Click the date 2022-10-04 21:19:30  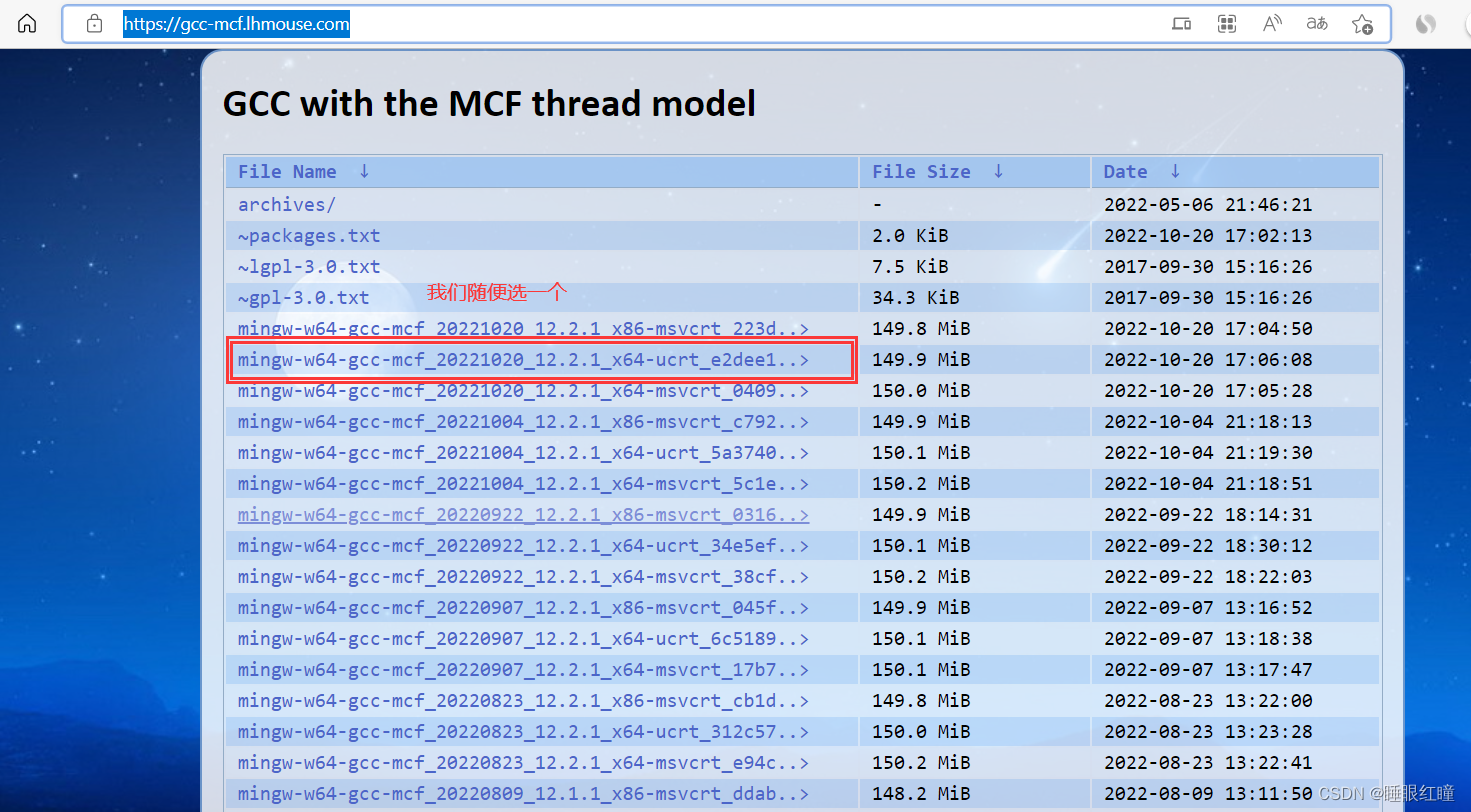[x=1207, y=452]
